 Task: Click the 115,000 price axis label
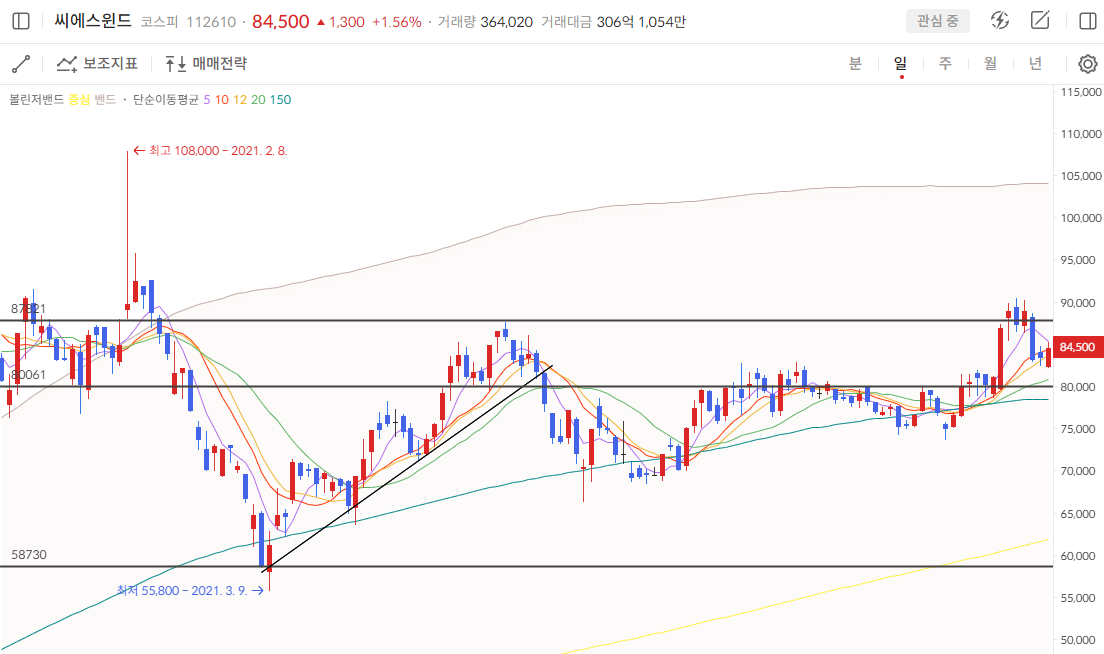1081,92
